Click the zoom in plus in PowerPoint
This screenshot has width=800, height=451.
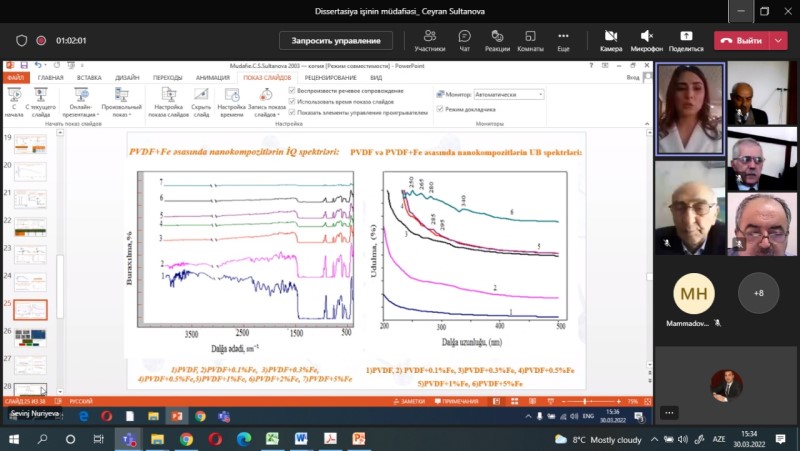point(618,402)
